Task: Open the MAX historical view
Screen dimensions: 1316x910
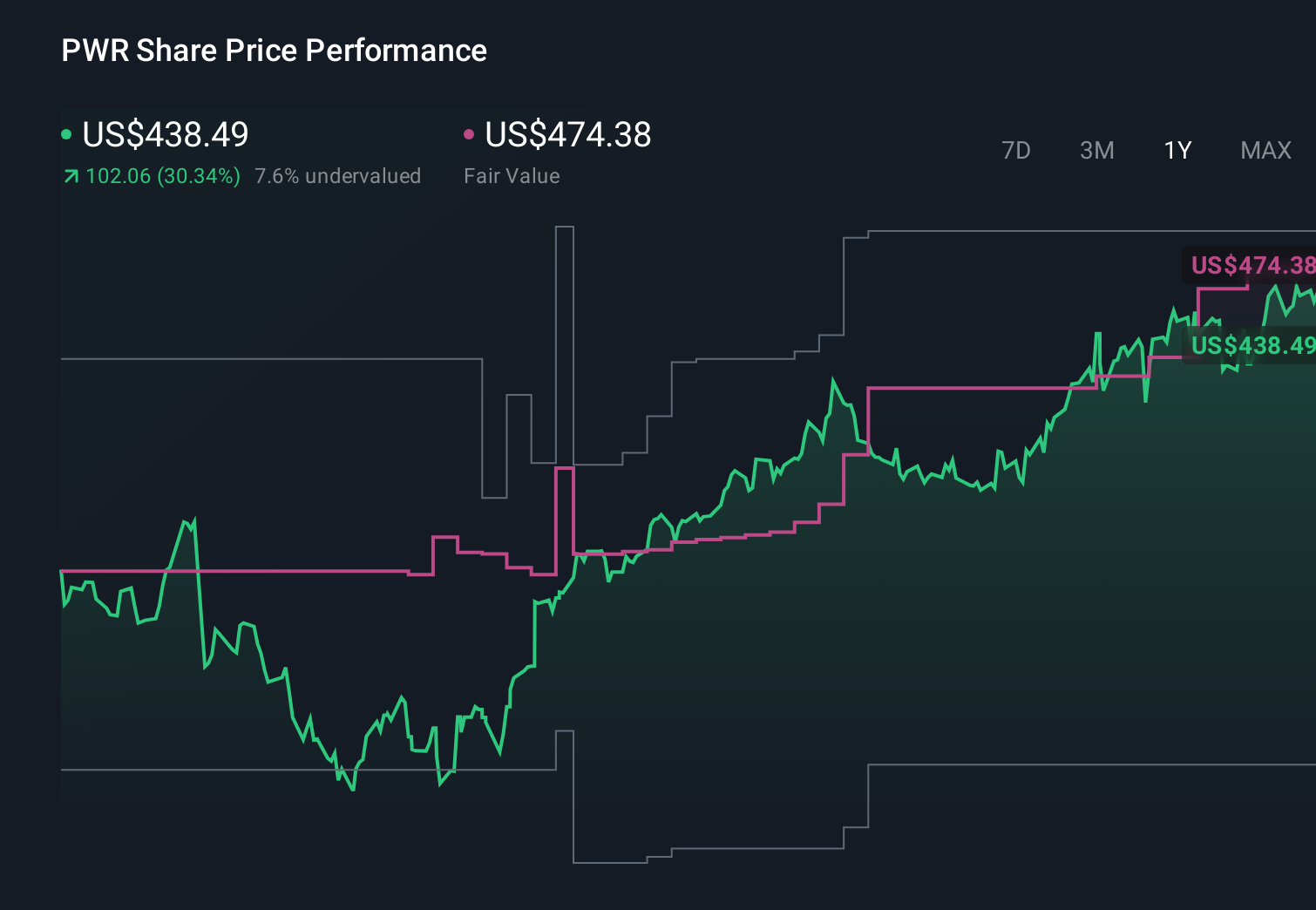Action: [x=1265, y=150]
